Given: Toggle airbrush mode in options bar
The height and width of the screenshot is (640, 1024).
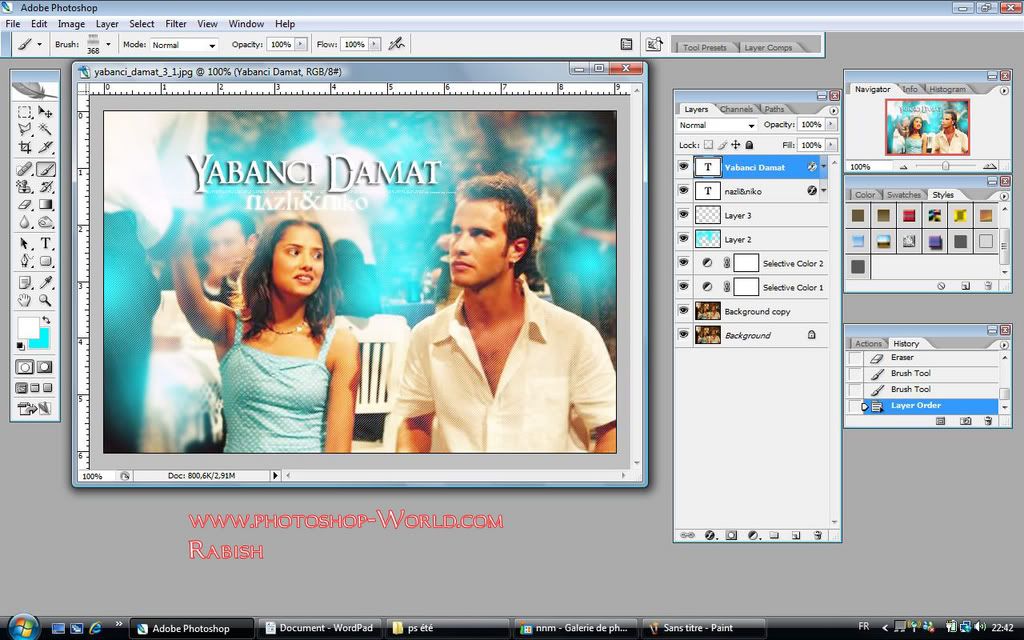Looking at the screenshot, I should [x=396, y=44].
